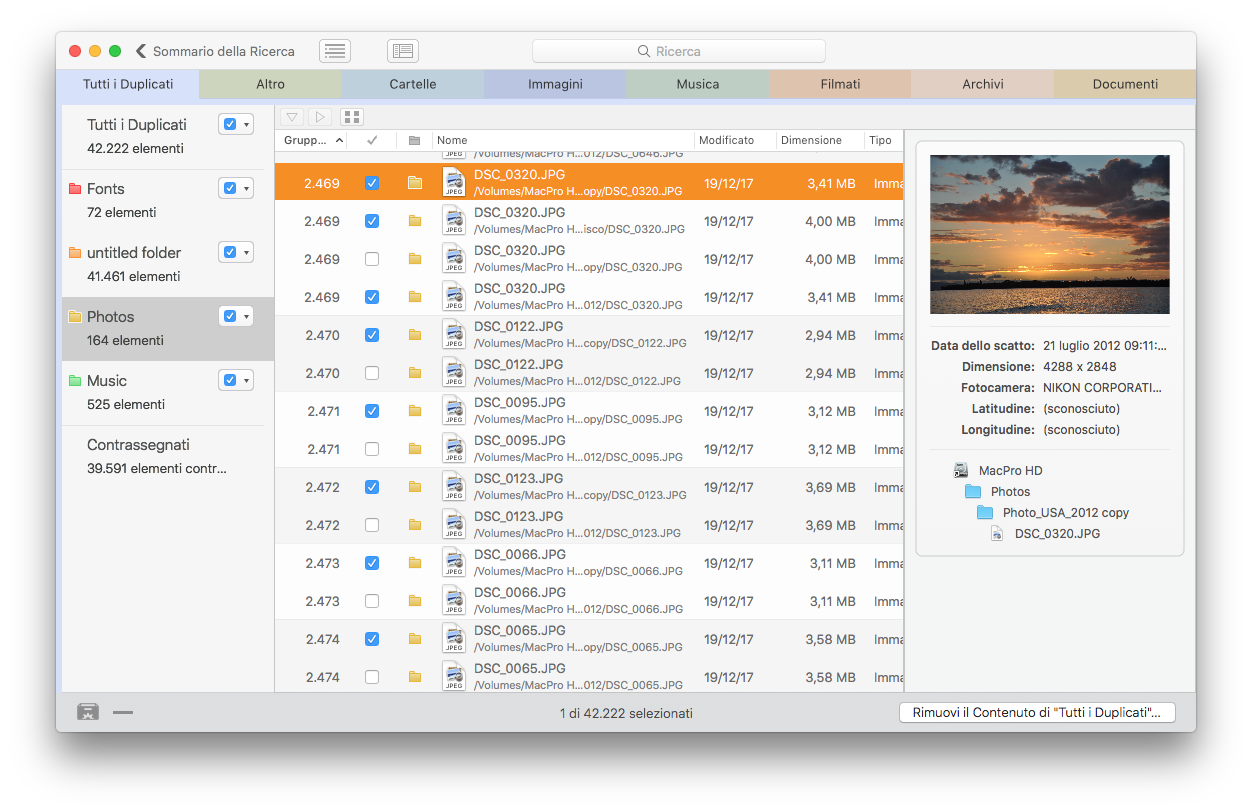This screenshot has height=812, width=1252.
Task: Go back via Sommario della Ricerca
Action: tap(213, 50)
